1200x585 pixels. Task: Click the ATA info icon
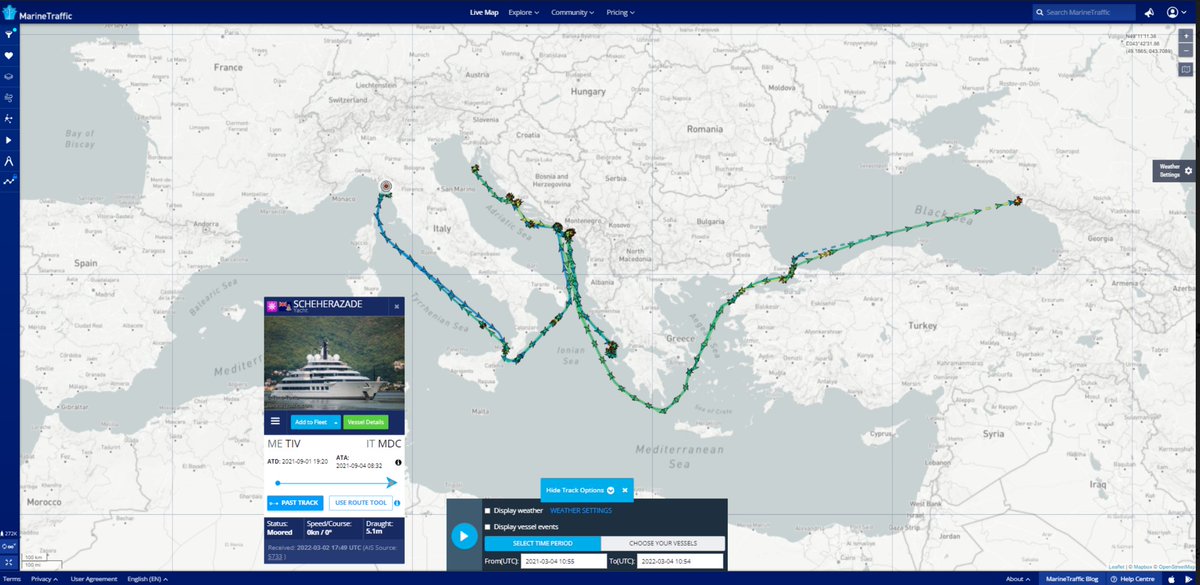[x=398, y=463]
